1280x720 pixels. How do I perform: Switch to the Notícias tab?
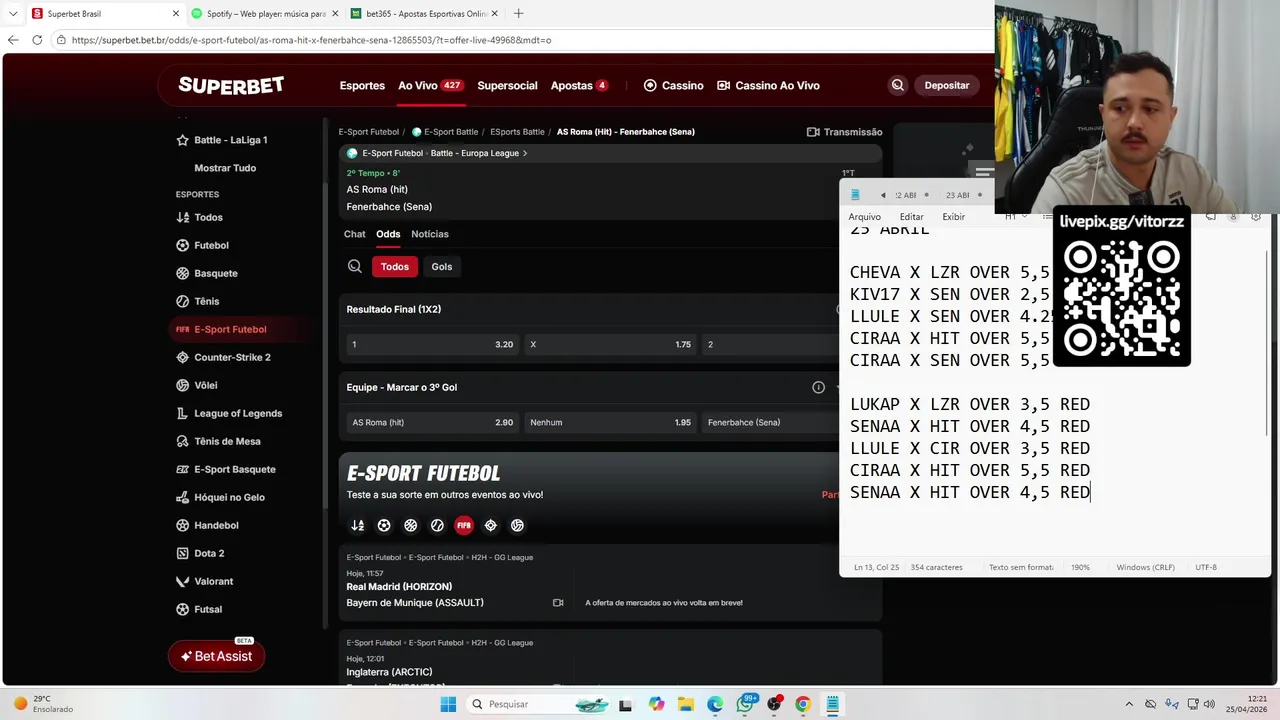tap(430, 234)
